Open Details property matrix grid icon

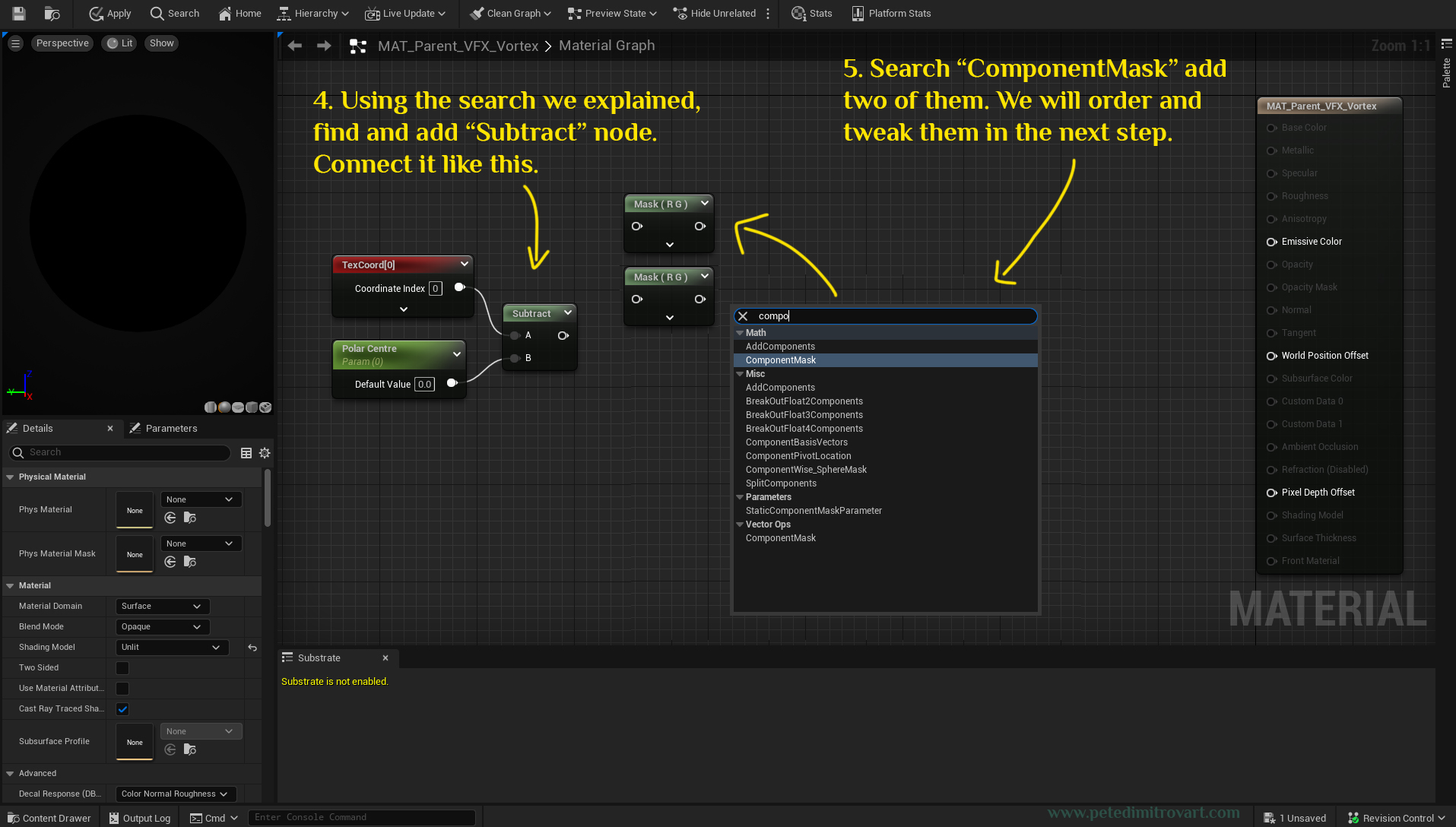click(246, 453)
